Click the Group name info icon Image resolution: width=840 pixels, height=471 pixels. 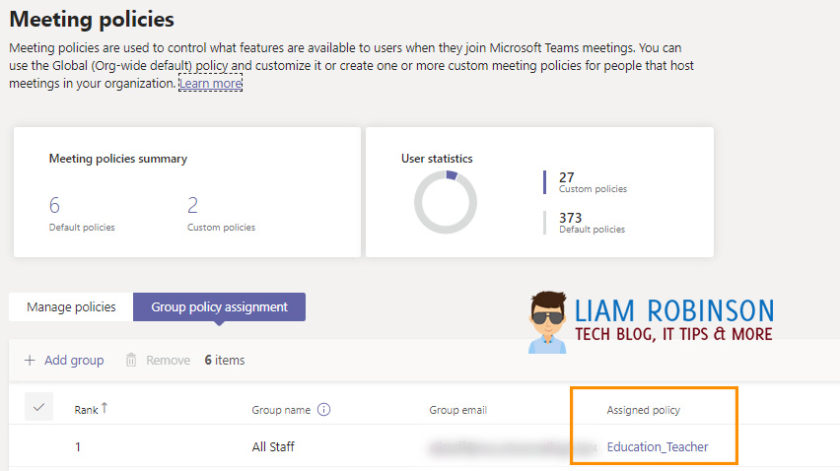click(324, 409)
